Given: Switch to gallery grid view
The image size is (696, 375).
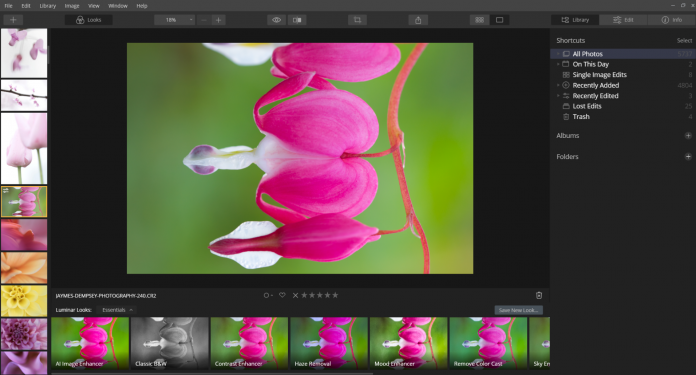Looking at the screenshot, I should pyautogui.click(x=479, y=20).
